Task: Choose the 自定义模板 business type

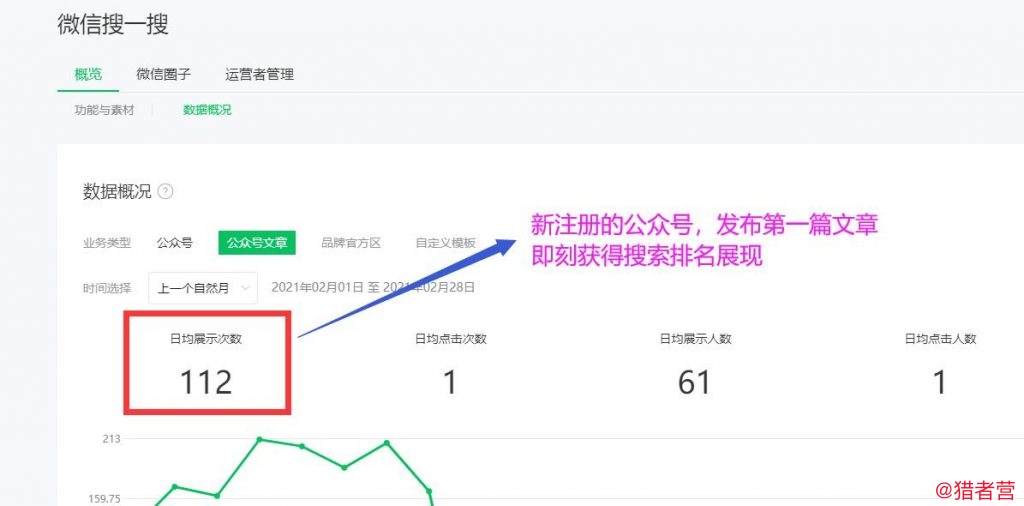Action: 446,244
